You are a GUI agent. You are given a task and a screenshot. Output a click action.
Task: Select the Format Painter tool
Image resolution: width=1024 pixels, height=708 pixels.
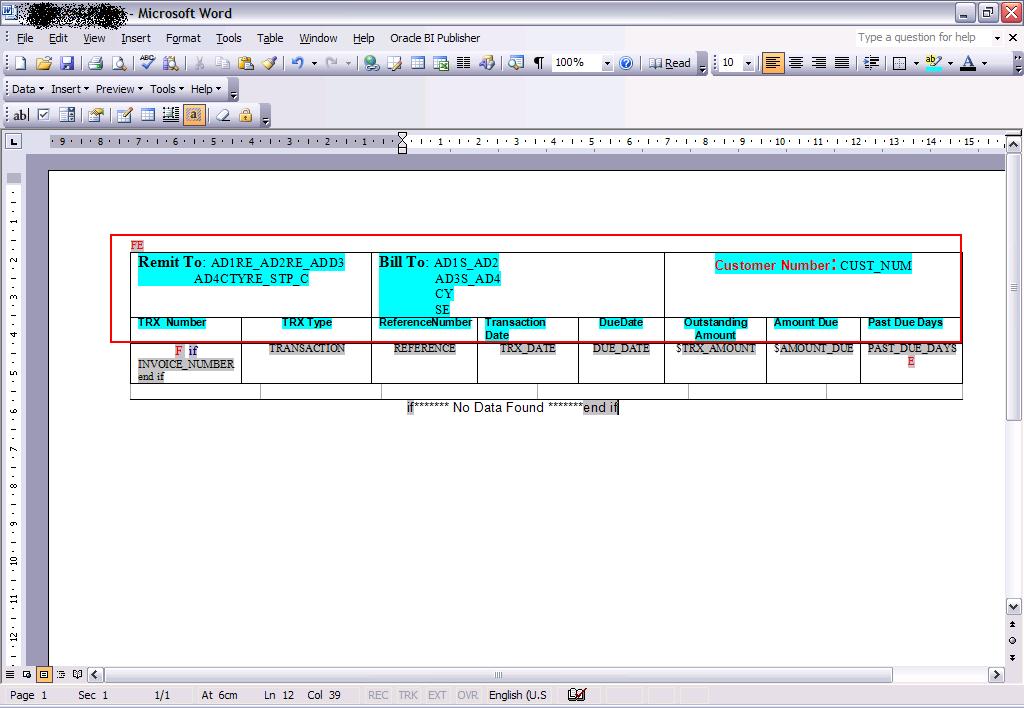(269, 62)
